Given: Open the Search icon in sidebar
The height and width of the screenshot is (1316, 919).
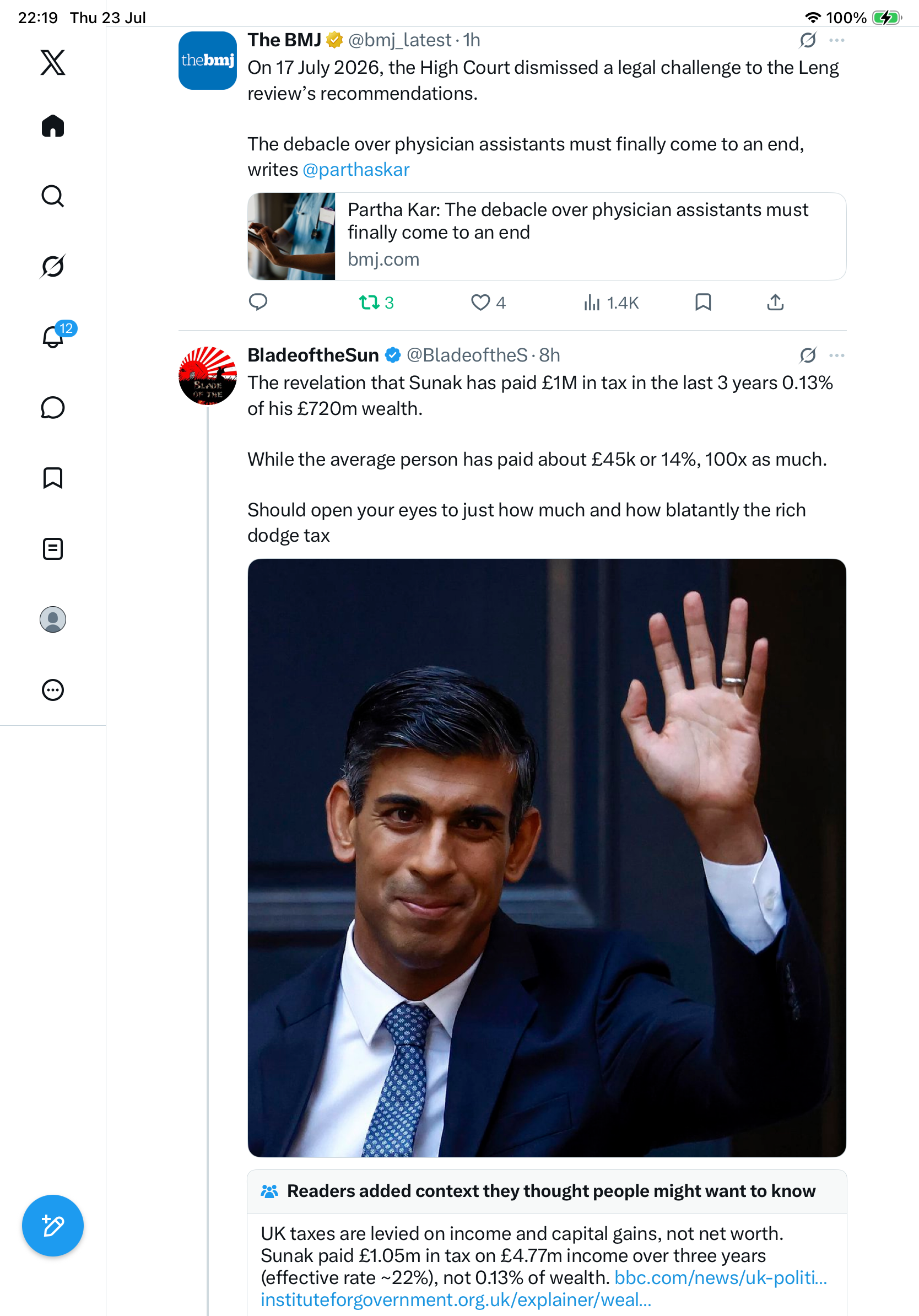Looking at the screenshot, I should point(53,196).
